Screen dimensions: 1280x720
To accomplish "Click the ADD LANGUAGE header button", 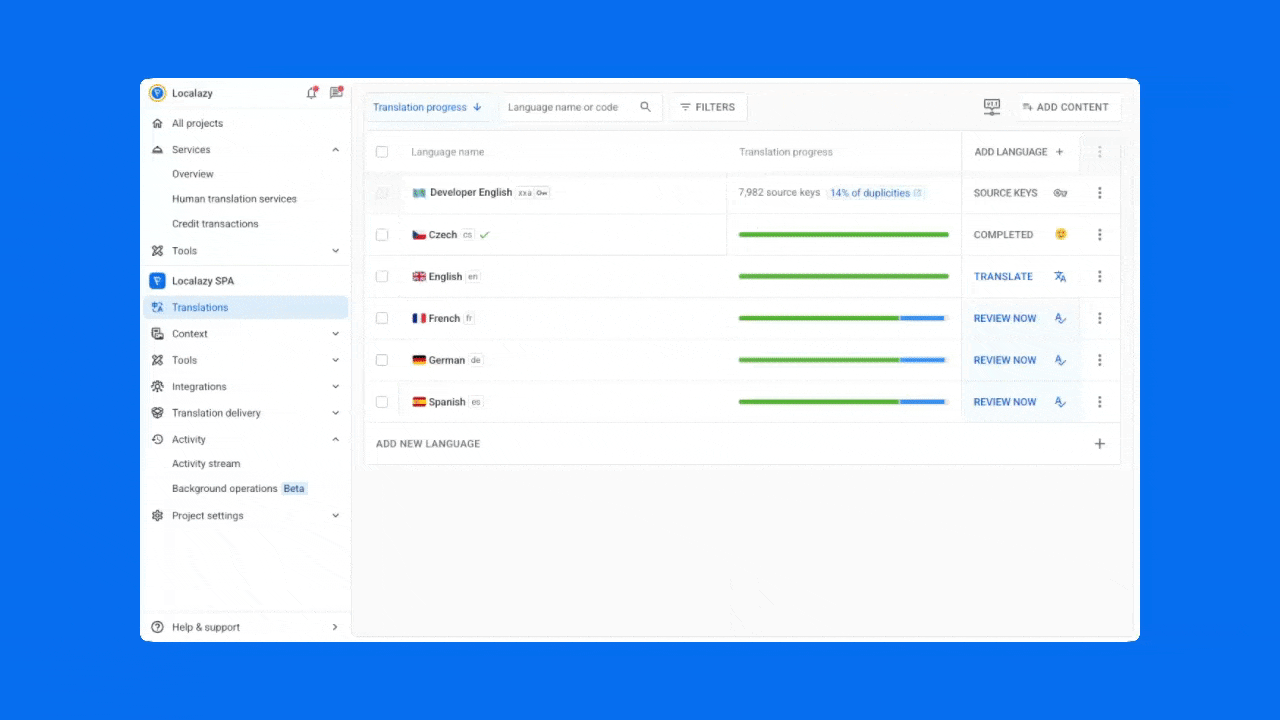I will [x=1020, y=152].
